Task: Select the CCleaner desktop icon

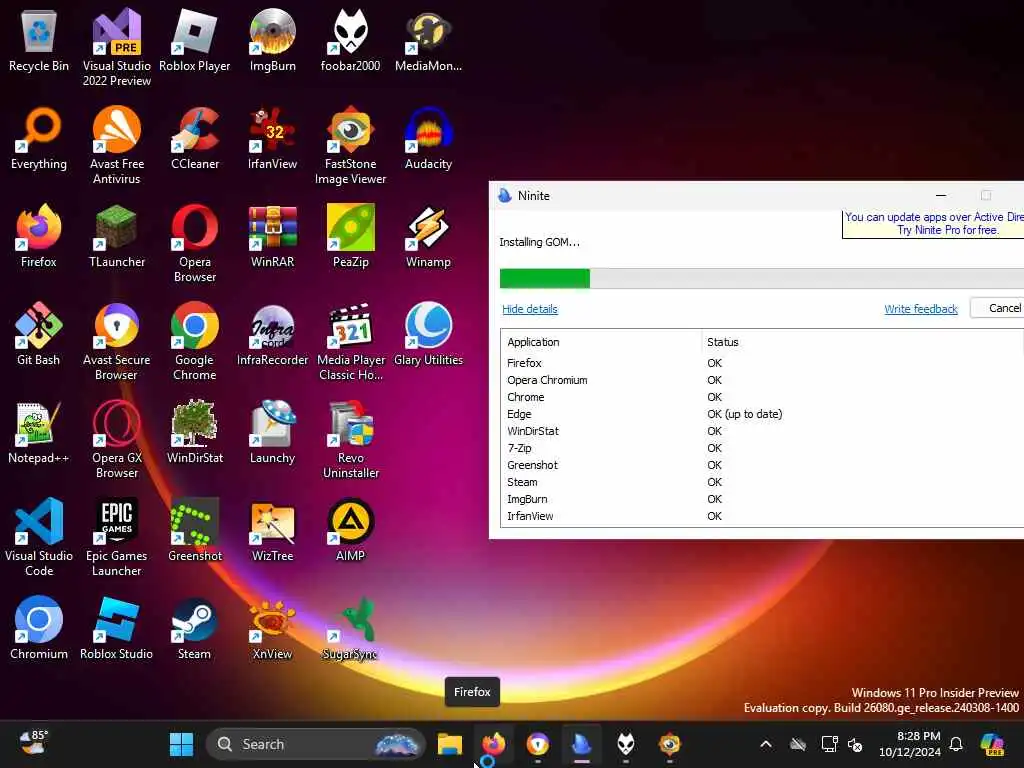Action: [195, 138]
